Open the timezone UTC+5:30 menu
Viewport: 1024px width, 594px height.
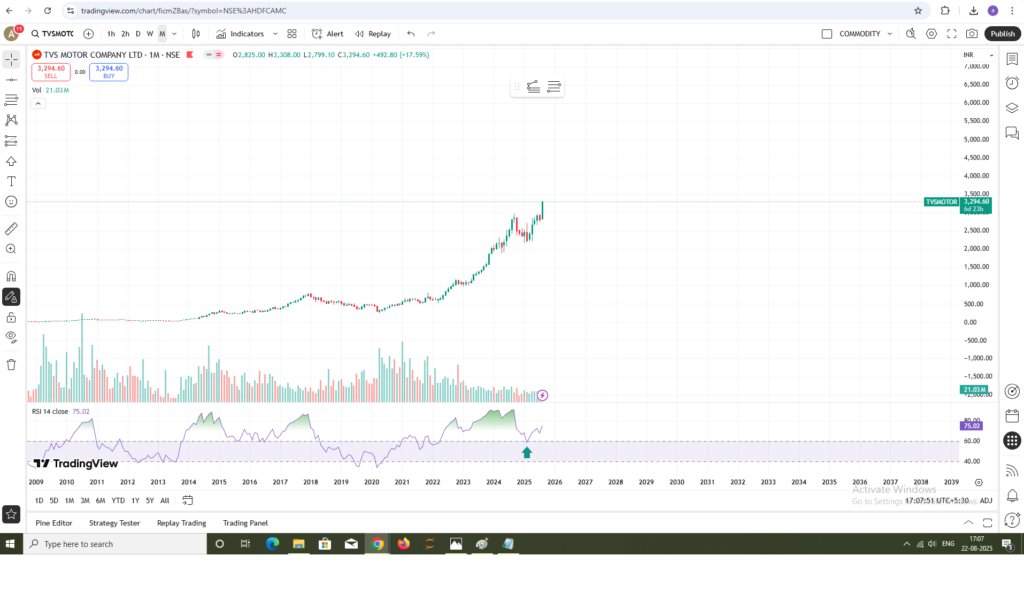point(936,501)
